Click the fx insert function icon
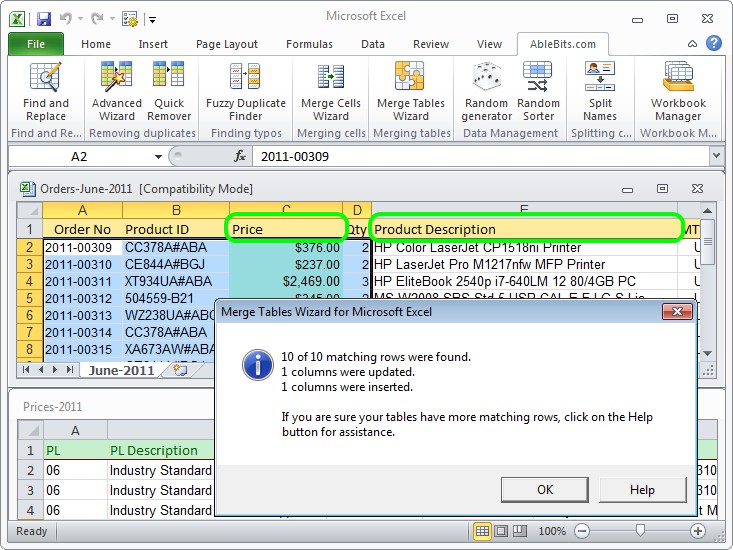733x550 pixels. (240, 156)
